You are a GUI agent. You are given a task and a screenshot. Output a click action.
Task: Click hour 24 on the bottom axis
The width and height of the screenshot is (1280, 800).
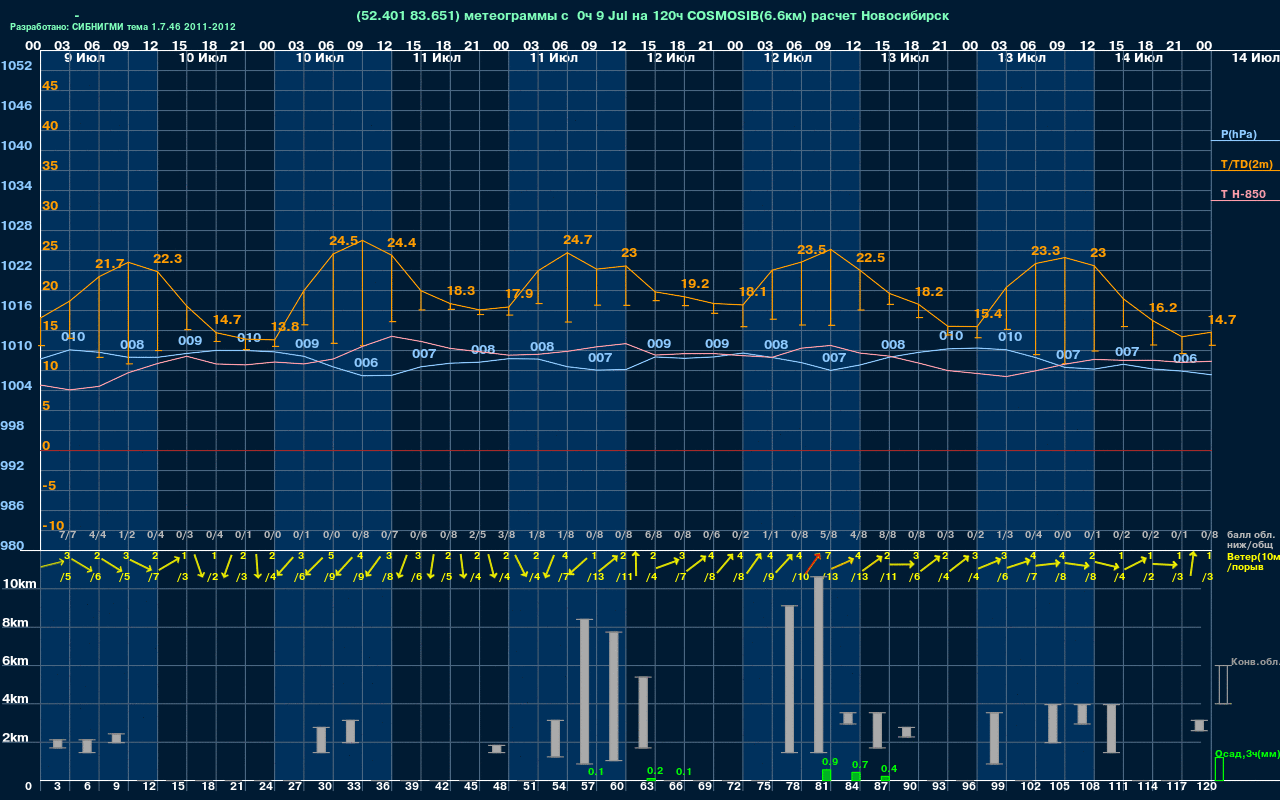coord(266,787)
